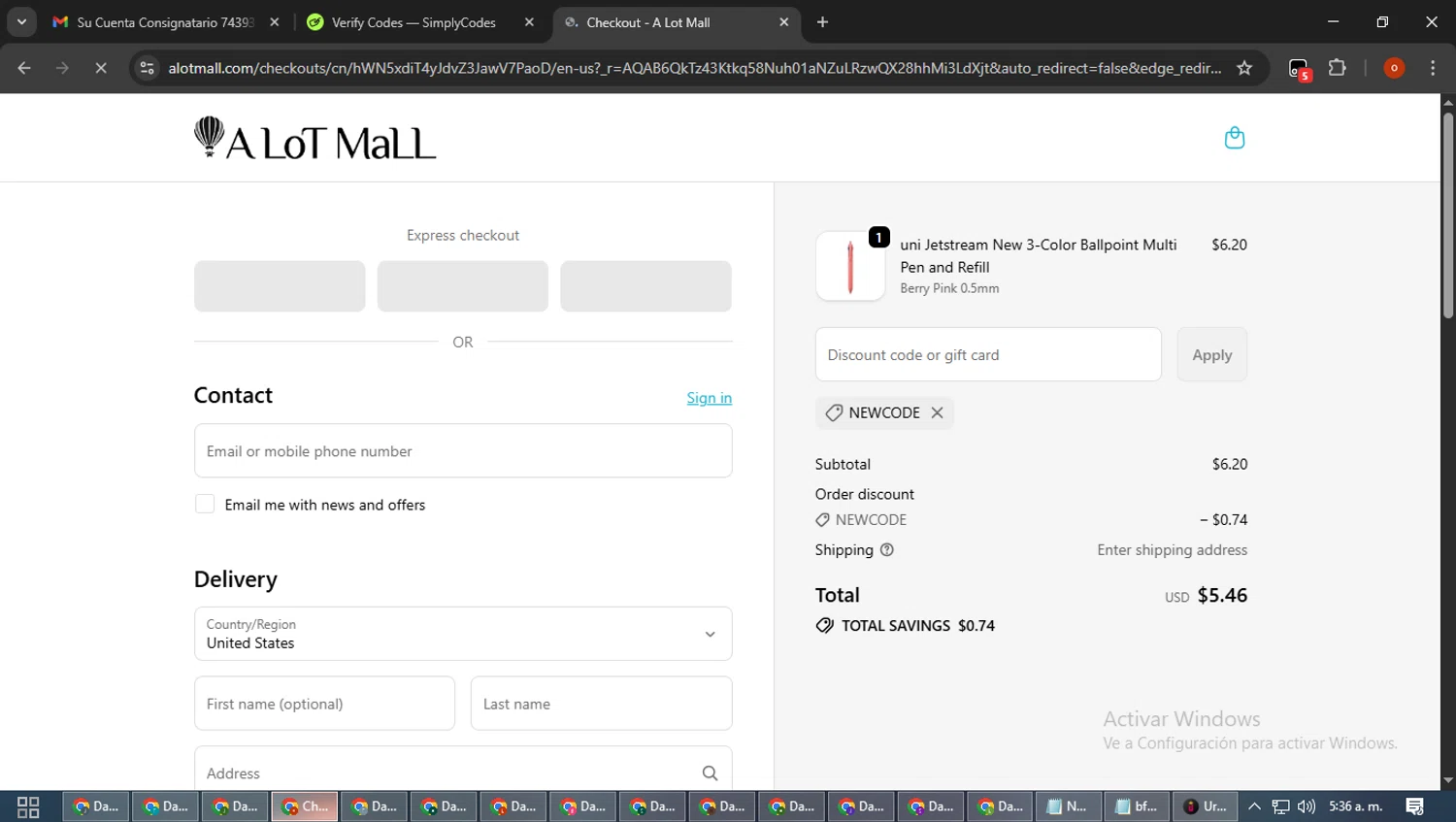
Task: Open the shopping bag cart icon
Action: coord(1234,138)
